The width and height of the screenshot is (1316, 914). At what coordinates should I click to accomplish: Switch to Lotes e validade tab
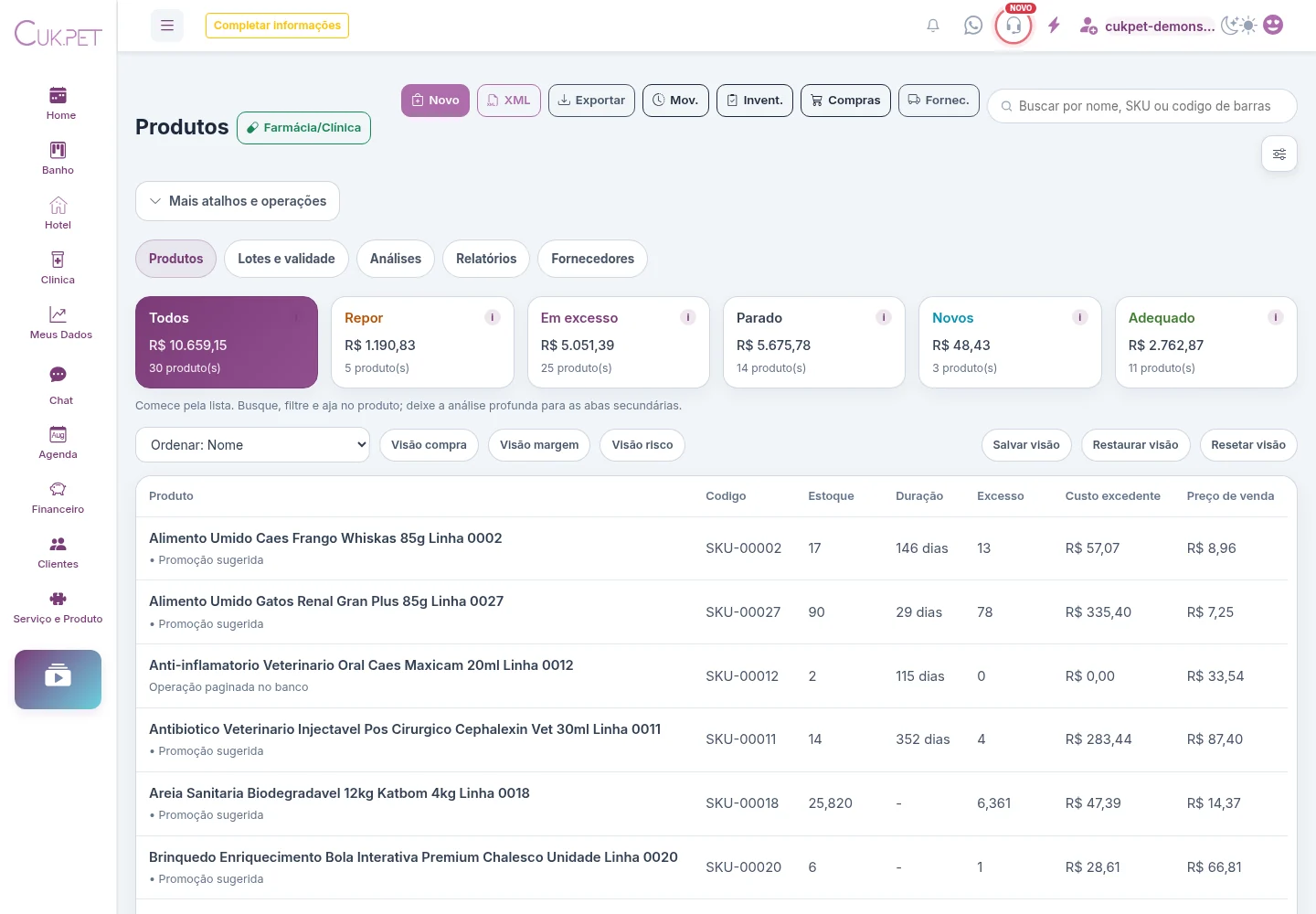pyautogui.click(x=286, y=259)
